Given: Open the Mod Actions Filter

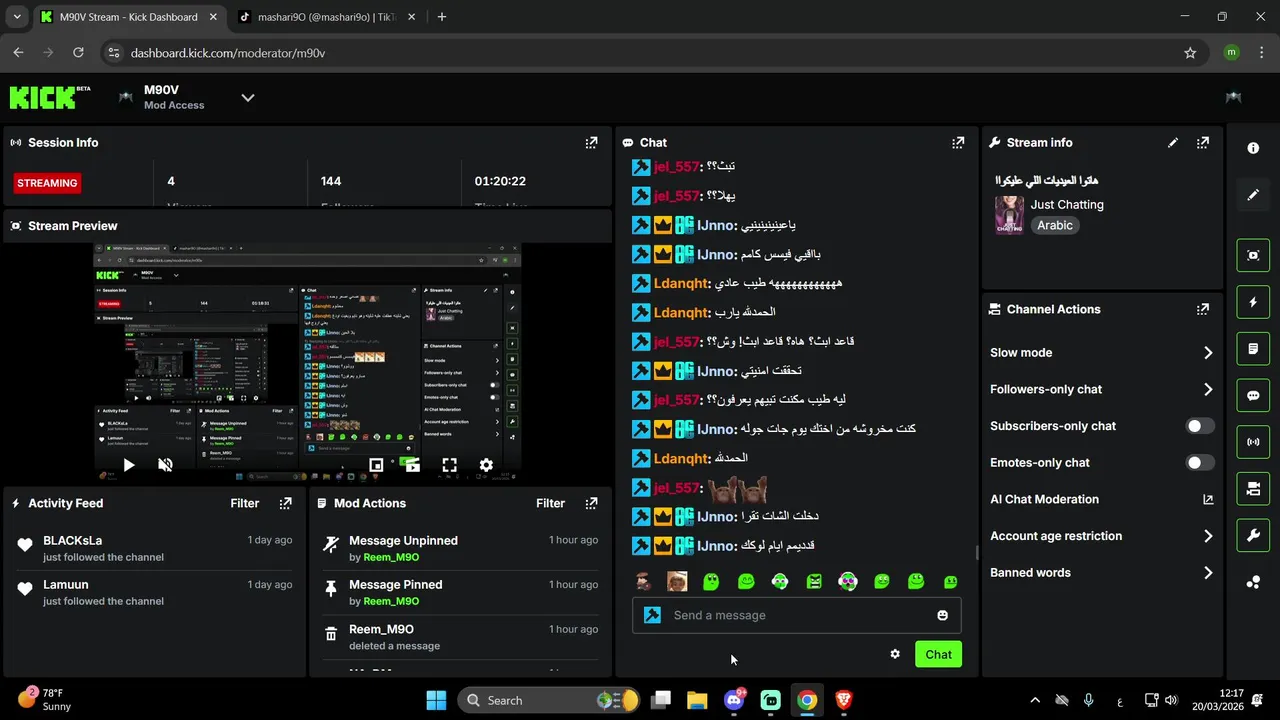Looking at the screenshot, I should [x=550, y=504].
